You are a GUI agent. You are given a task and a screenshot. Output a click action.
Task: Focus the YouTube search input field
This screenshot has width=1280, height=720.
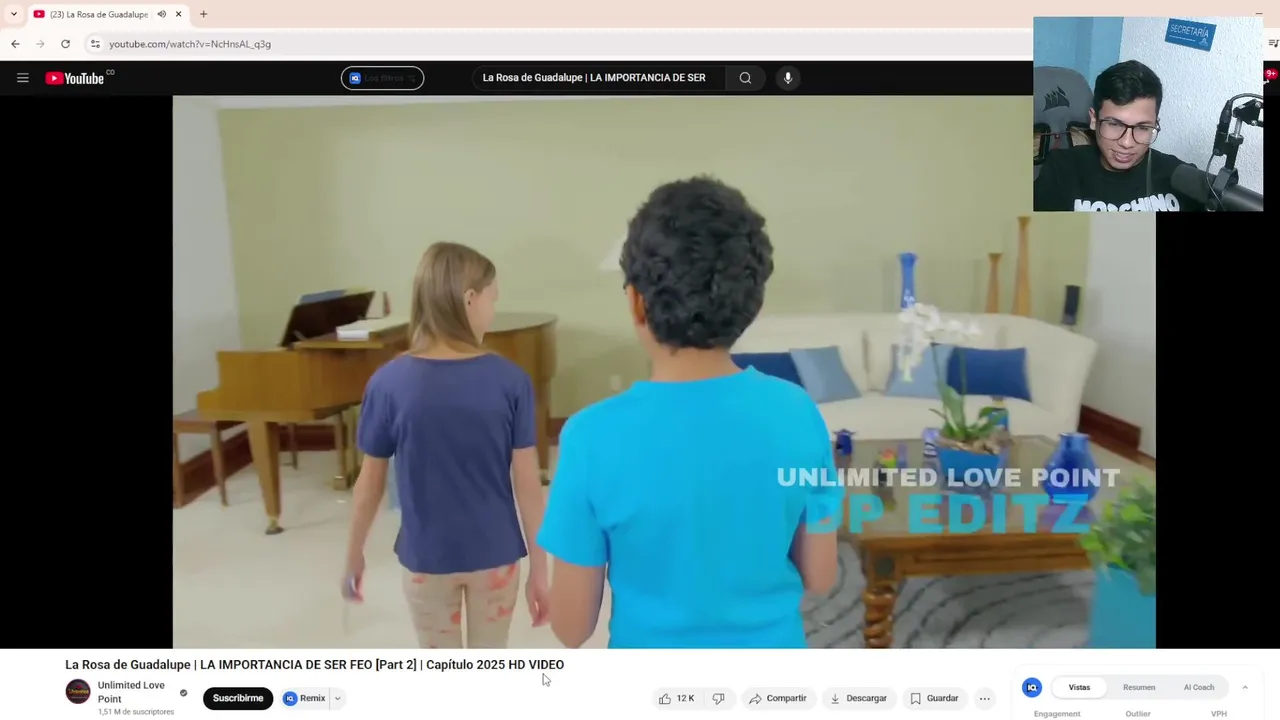(x=598, y=78)
